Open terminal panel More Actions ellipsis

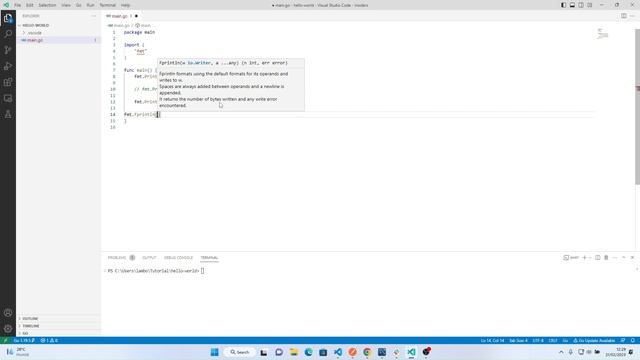click(615, 258)
